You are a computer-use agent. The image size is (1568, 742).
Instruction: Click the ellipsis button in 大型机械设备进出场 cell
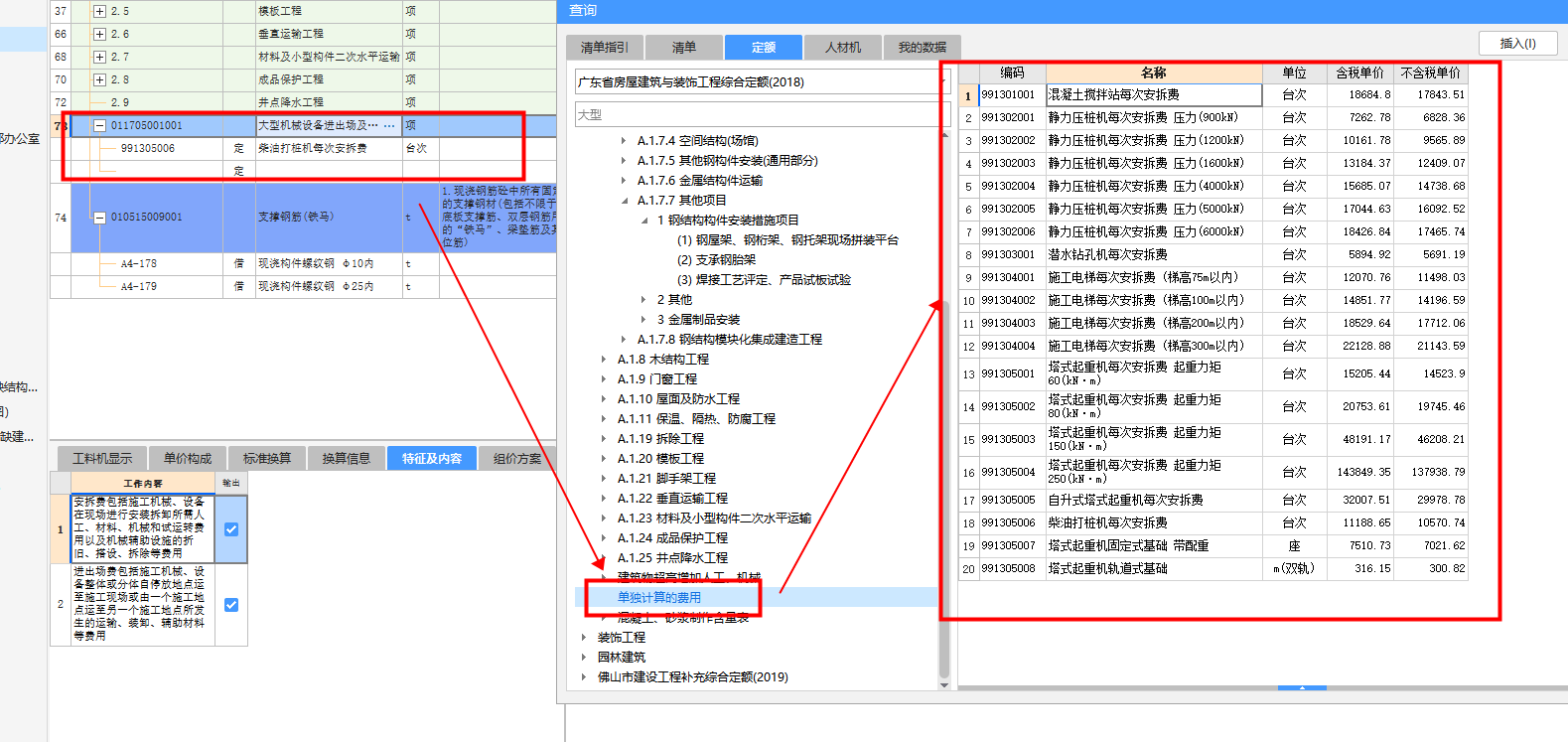point(389,125)
